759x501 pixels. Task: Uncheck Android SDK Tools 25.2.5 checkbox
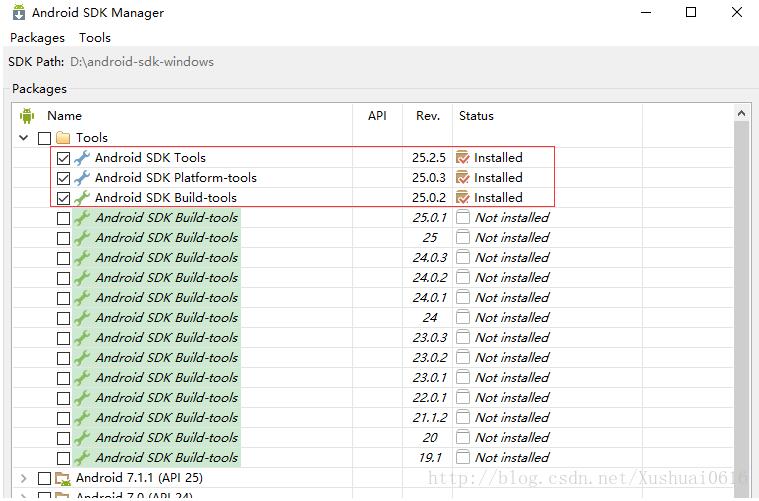pyautogui.click(x=63, y=158)
